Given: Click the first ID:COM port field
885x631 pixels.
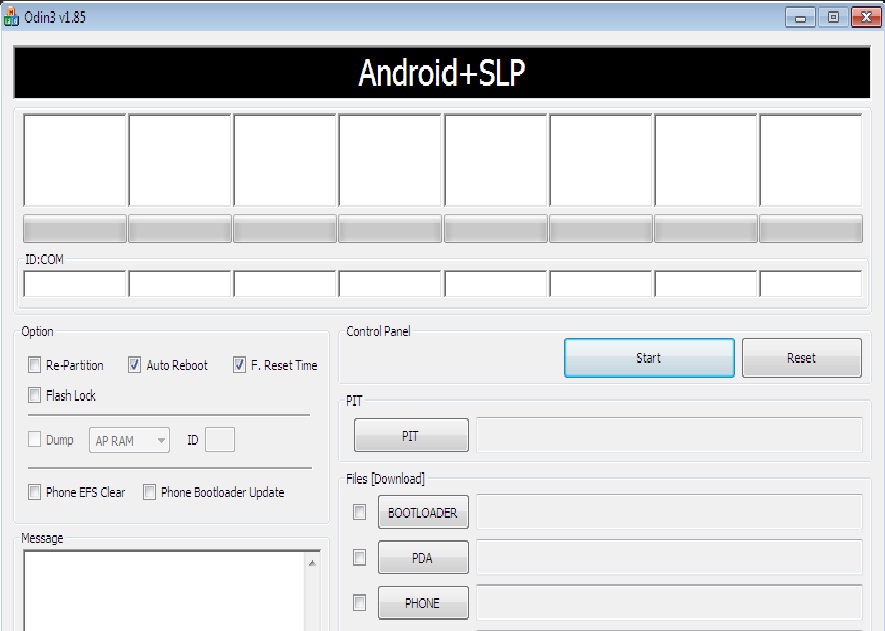Looking at the screenshot, I should tap(75, 284).
